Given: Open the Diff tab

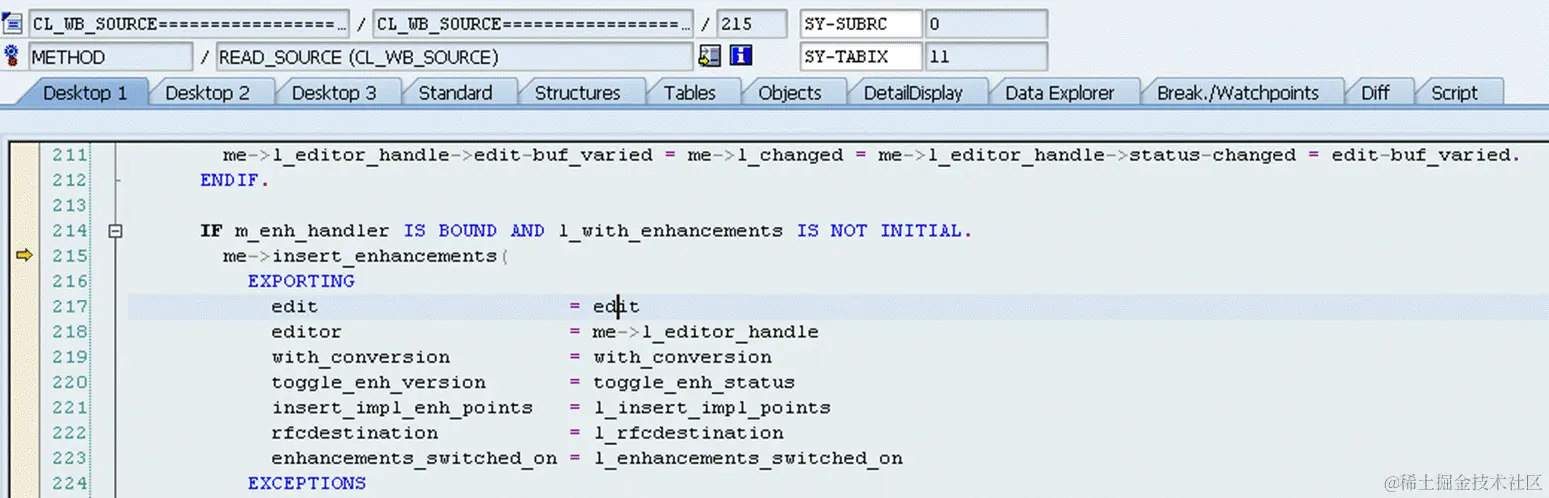Looking at the screenshot, I should click(1375, 93).
